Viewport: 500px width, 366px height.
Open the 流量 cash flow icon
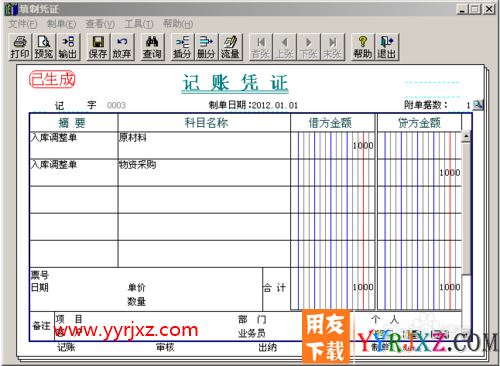click(x=230, y=47)
